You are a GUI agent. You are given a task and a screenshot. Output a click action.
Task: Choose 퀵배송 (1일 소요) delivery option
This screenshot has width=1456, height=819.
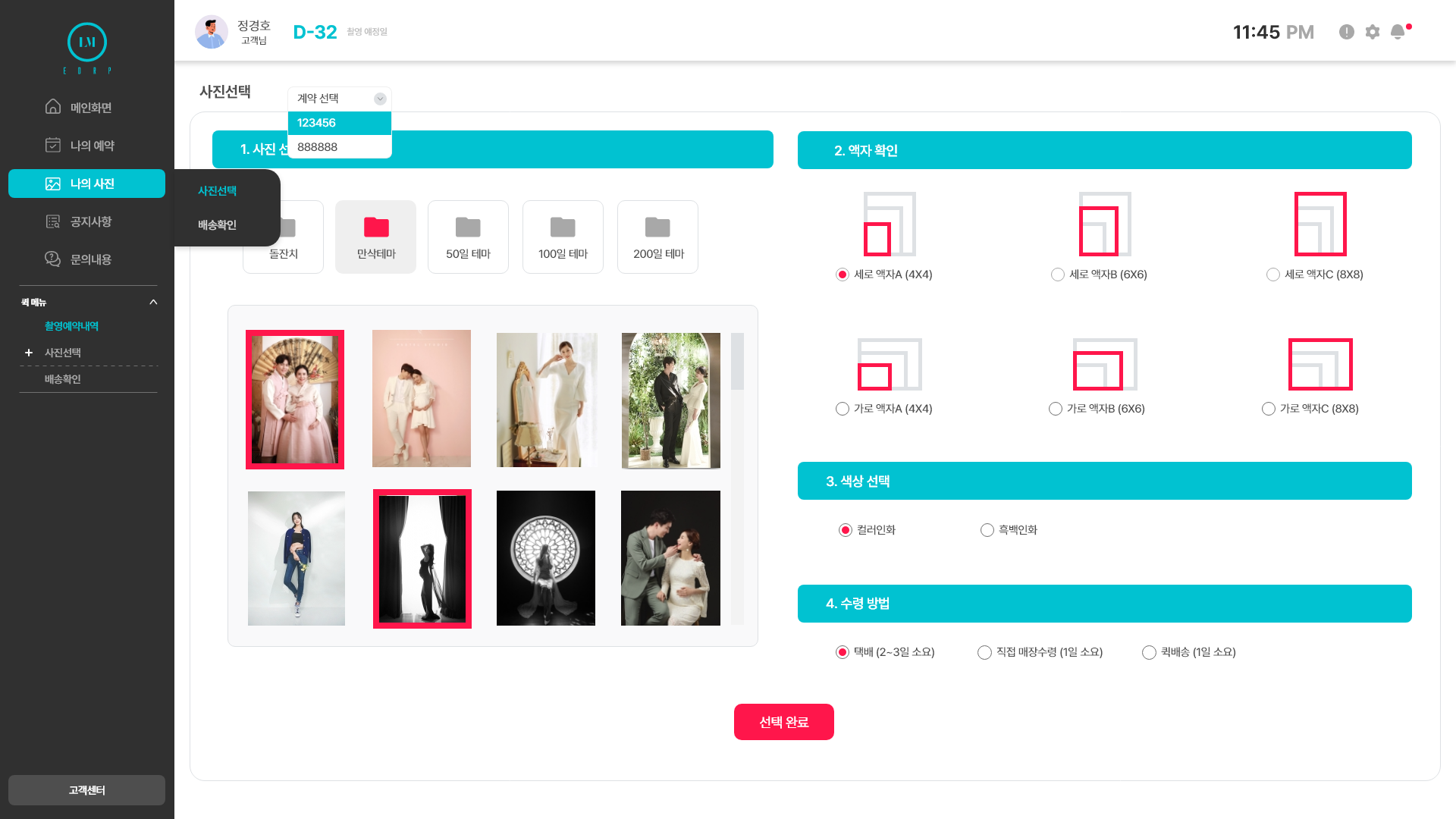click(x=1150, y=652)
